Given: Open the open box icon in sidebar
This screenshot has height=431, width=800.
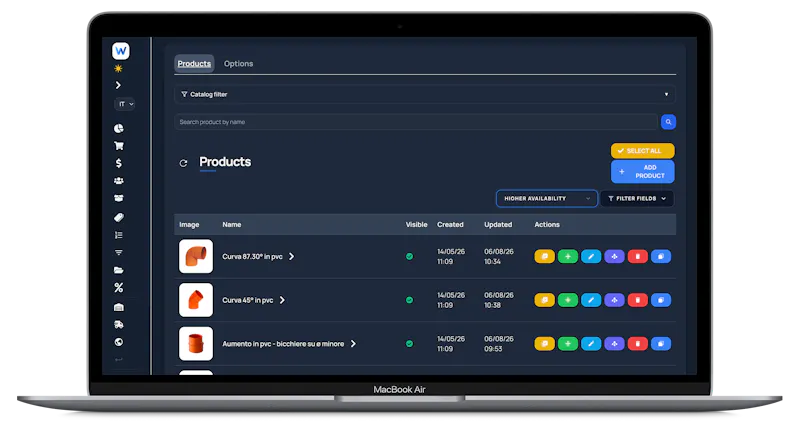Looking at the screenshot, I should [x=119, y=198].
